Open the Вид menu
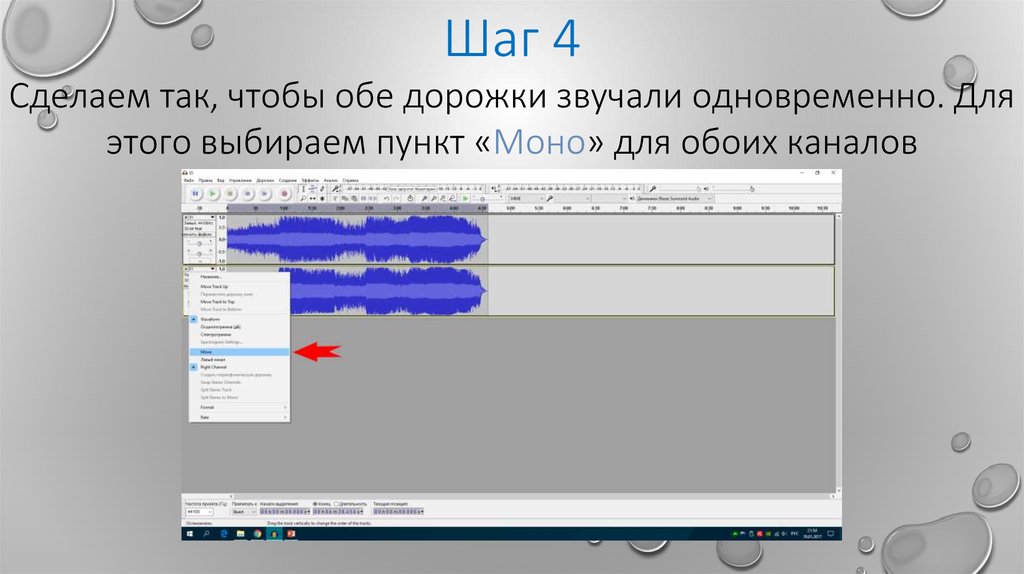The height and width of the screenshot is (574, 1024). click(221, 180)
